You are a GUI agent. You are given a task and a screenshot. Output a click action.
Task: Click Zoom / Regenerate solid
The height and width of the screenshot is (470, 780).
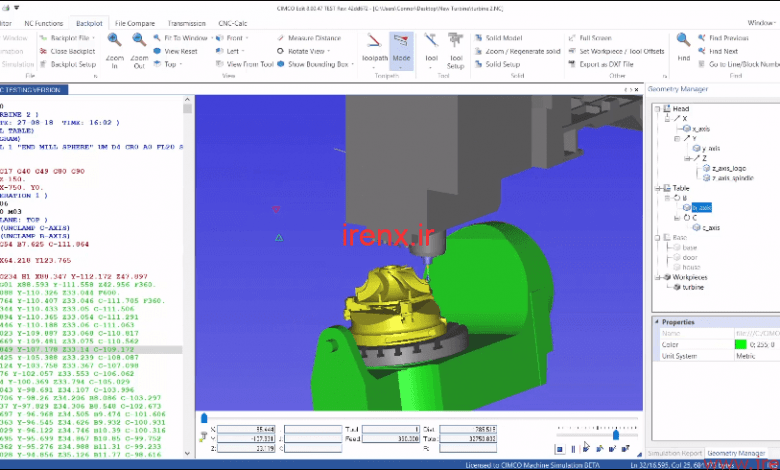click(517, 51)
